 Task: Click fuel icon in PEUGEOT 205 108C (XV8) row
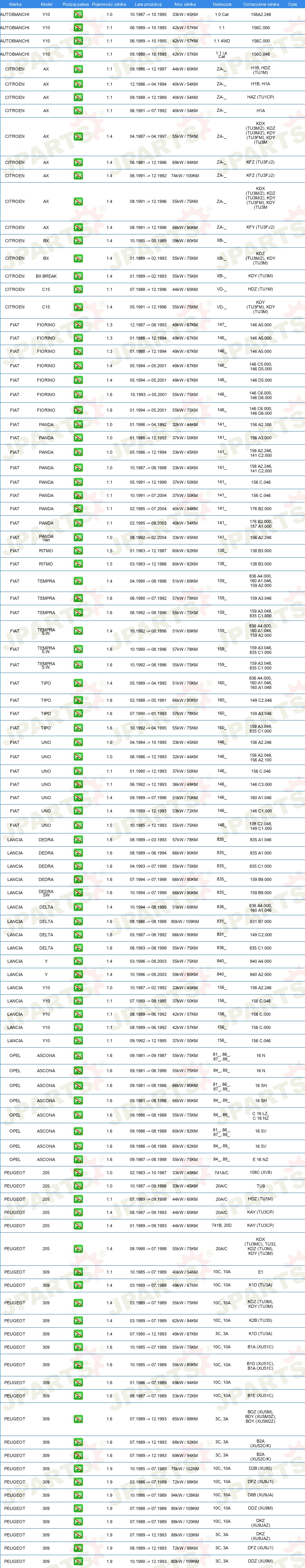(x=78, y=1173)
